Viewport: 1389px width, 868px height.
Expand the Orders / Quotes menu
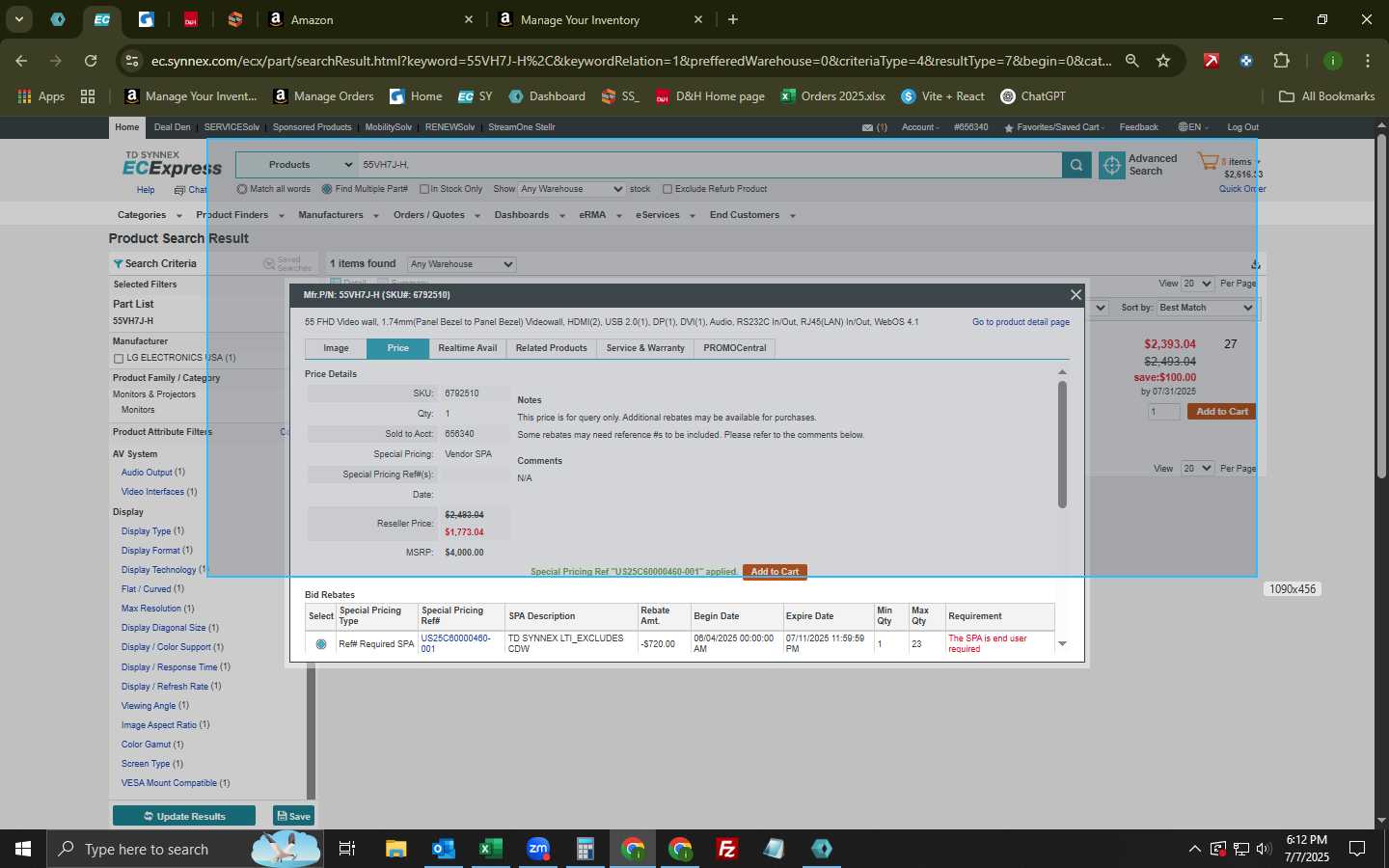[436, 215]
